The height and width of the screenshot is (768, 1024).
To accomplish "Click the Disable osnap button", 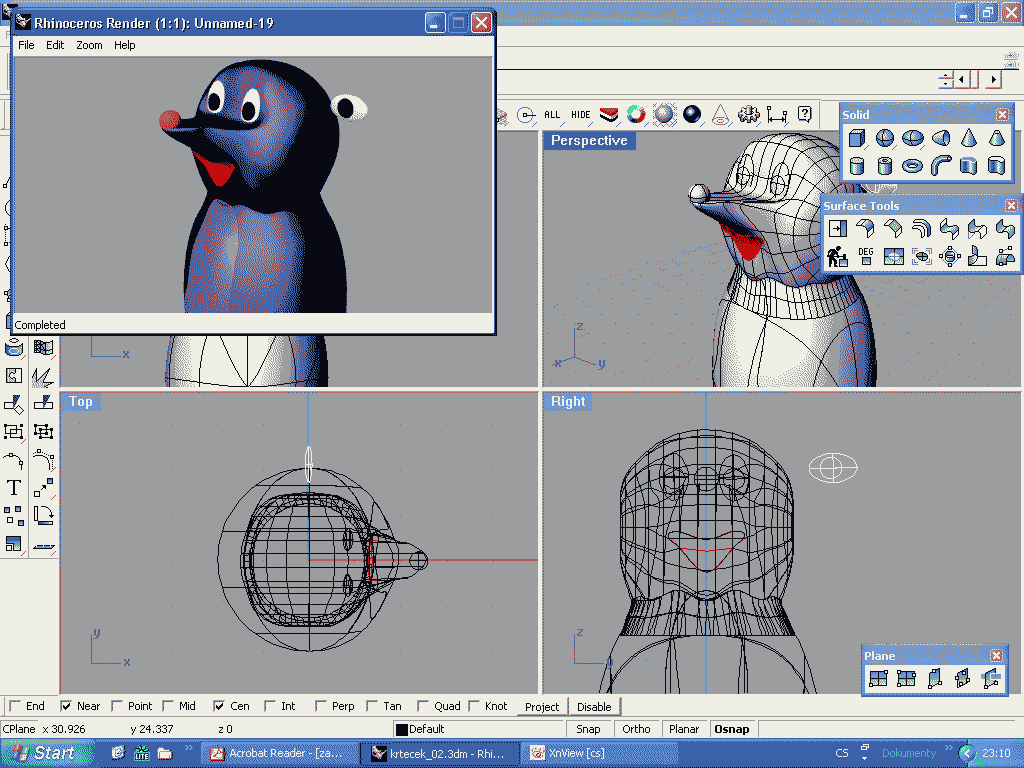I will click(594, 707).
